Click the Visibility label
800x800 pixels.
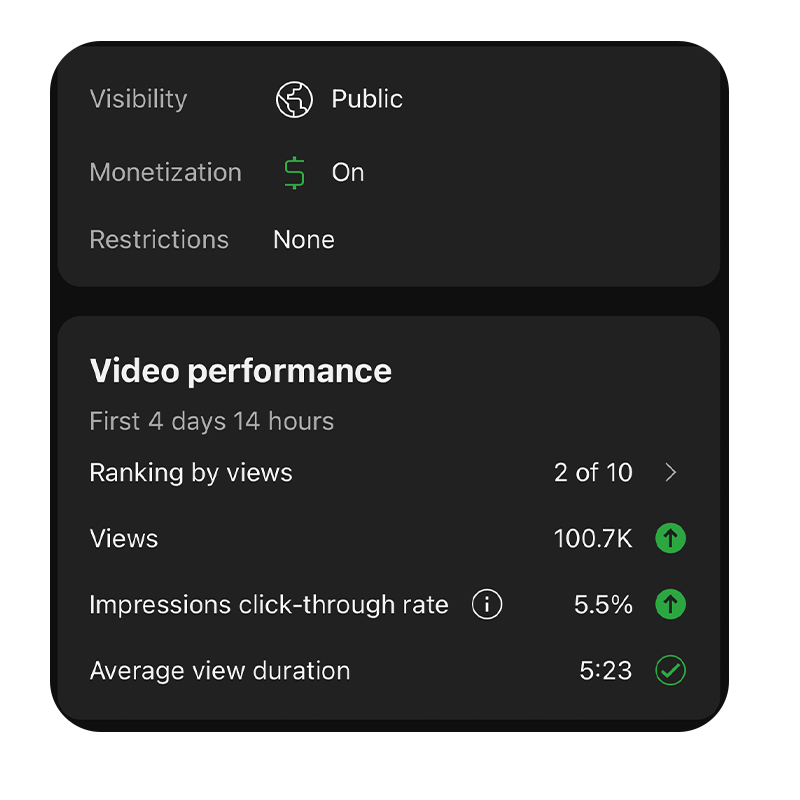click(138, 99)
